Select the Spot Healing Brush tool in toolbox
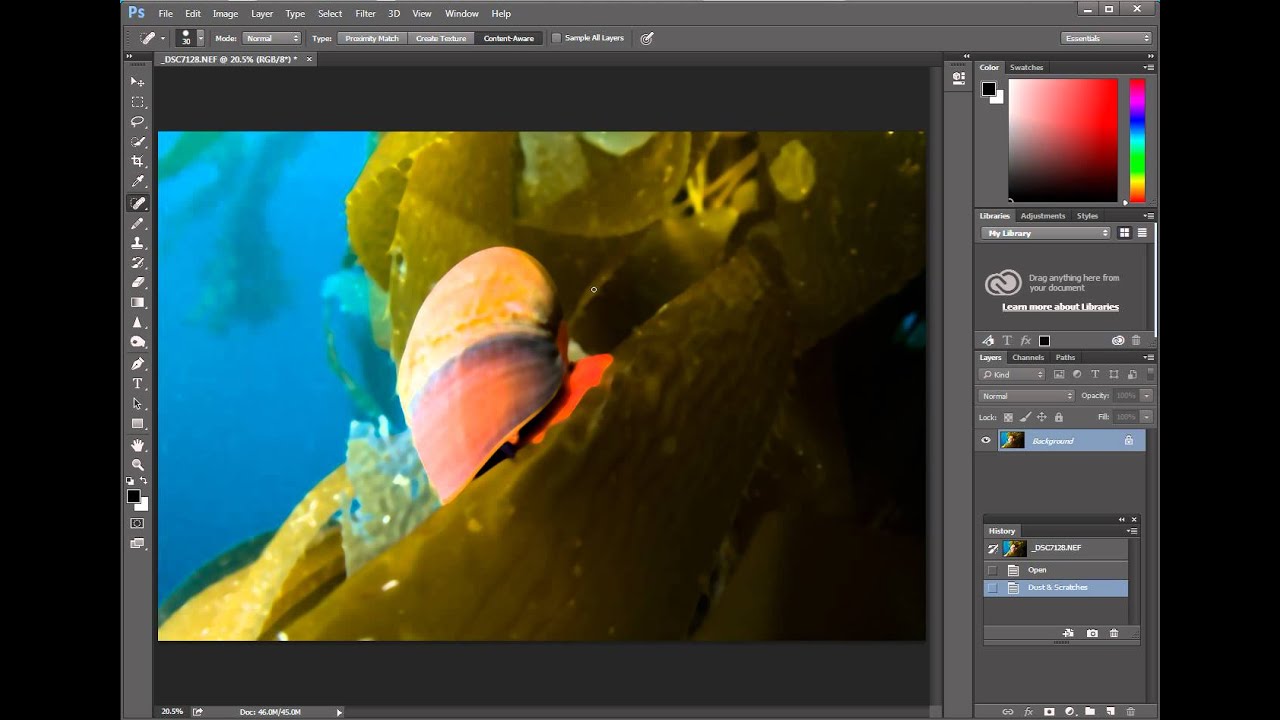 [138, 203]
